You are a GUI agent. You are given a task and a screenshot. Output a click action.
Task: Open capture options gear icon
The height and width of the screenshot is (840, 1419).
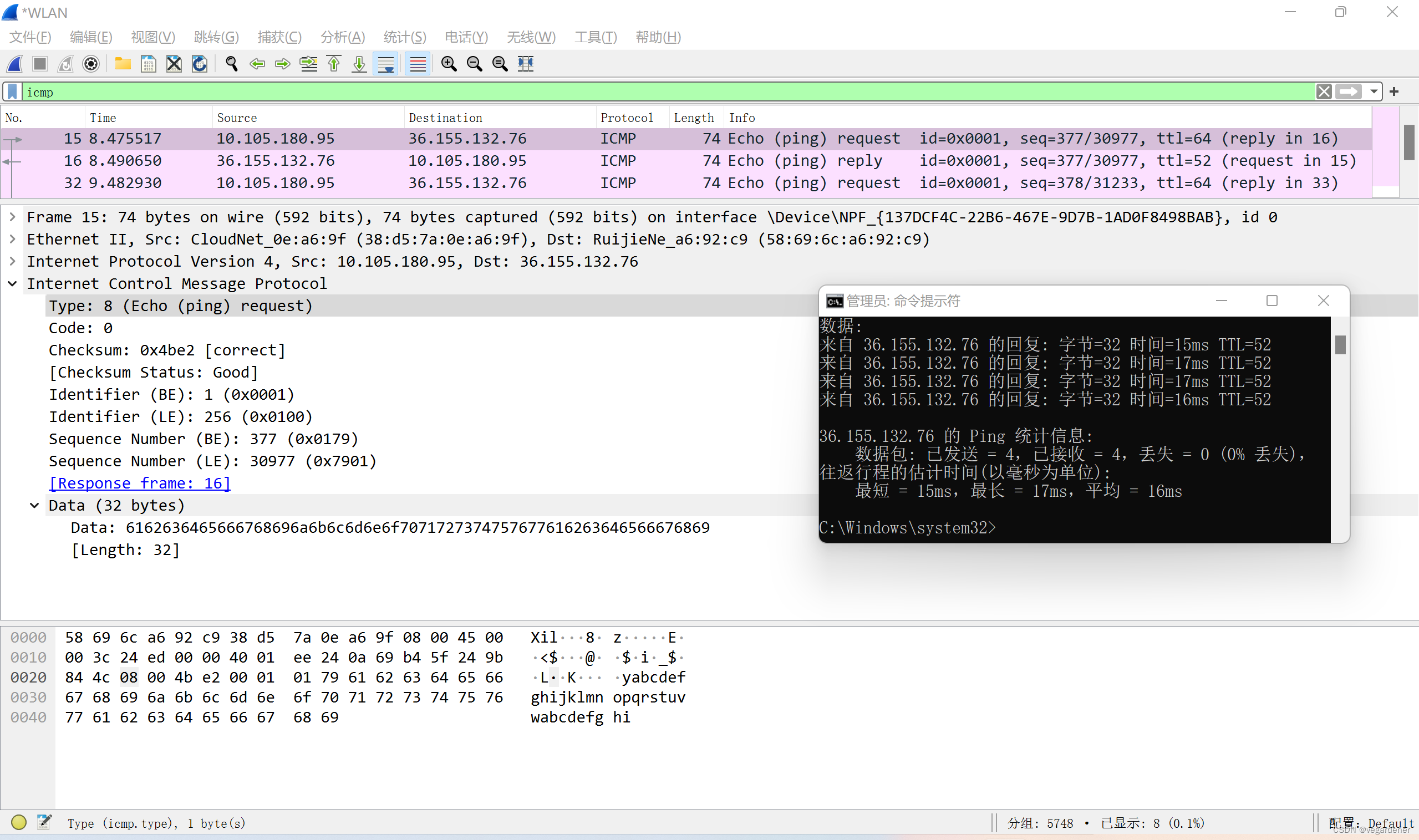pos(90,64)
